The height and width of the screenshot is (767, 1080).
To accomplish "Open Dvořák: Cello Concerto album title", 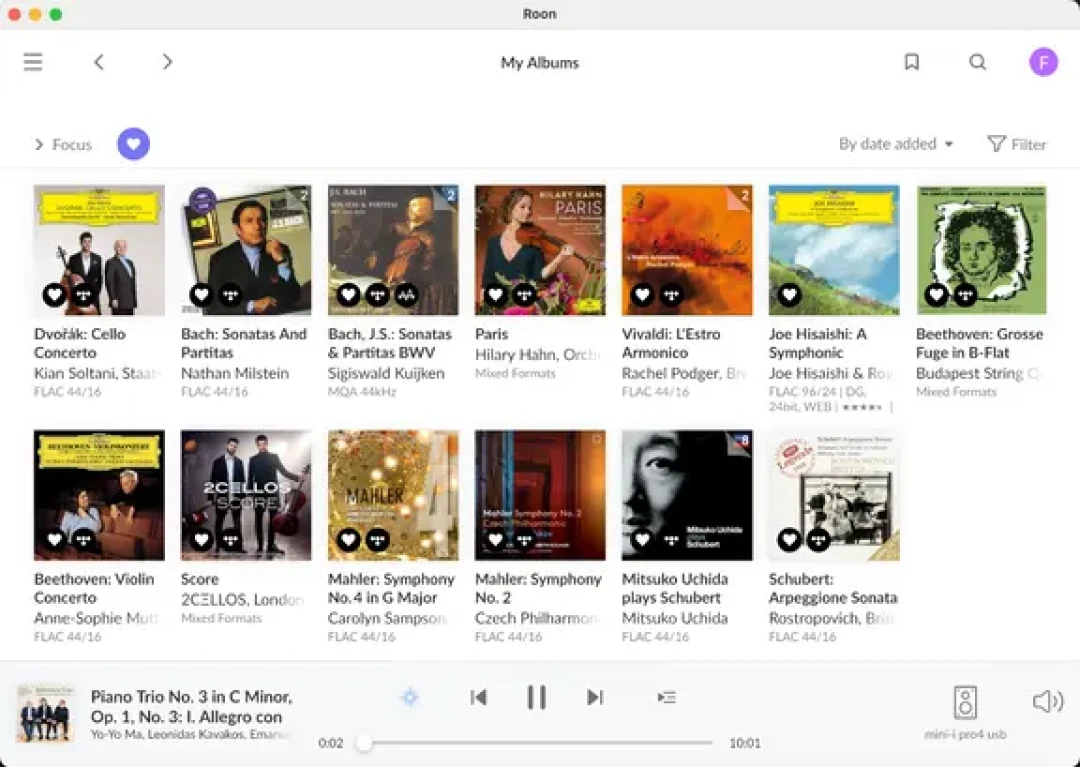I will click(x=80, y=343).
